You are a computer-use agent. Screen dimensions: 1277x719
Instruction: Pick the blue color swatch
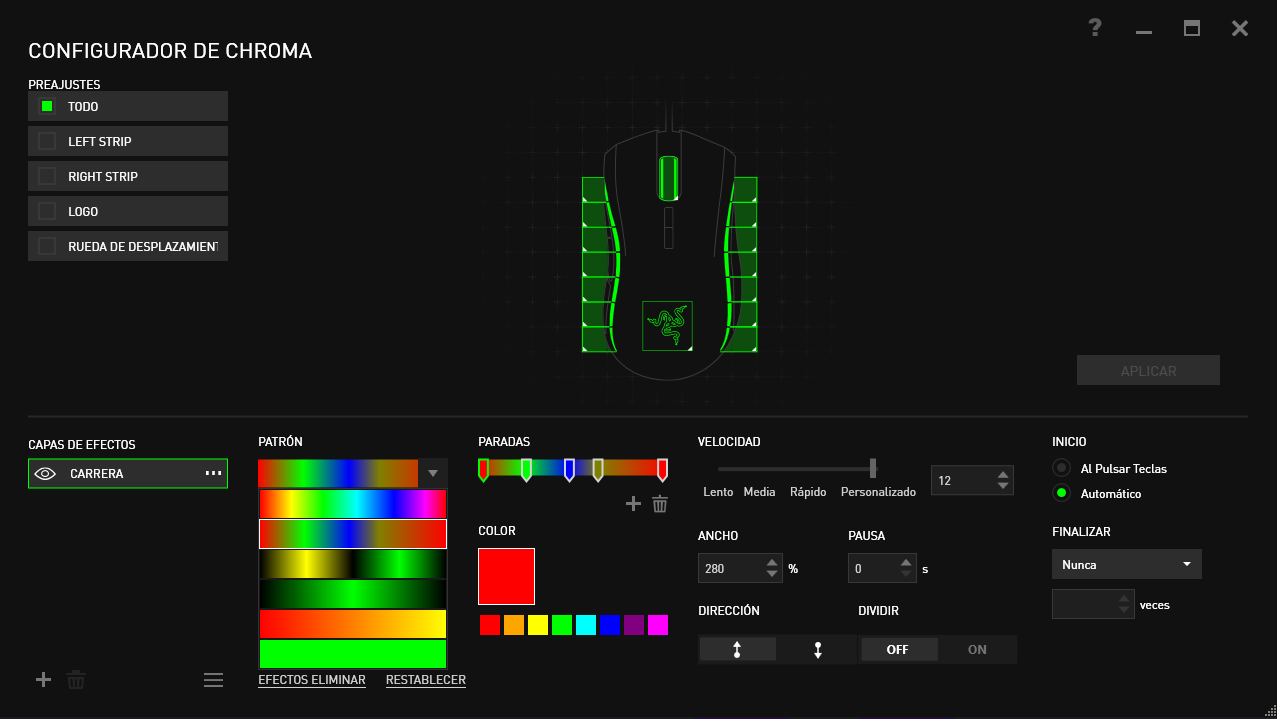pos(610,625)
